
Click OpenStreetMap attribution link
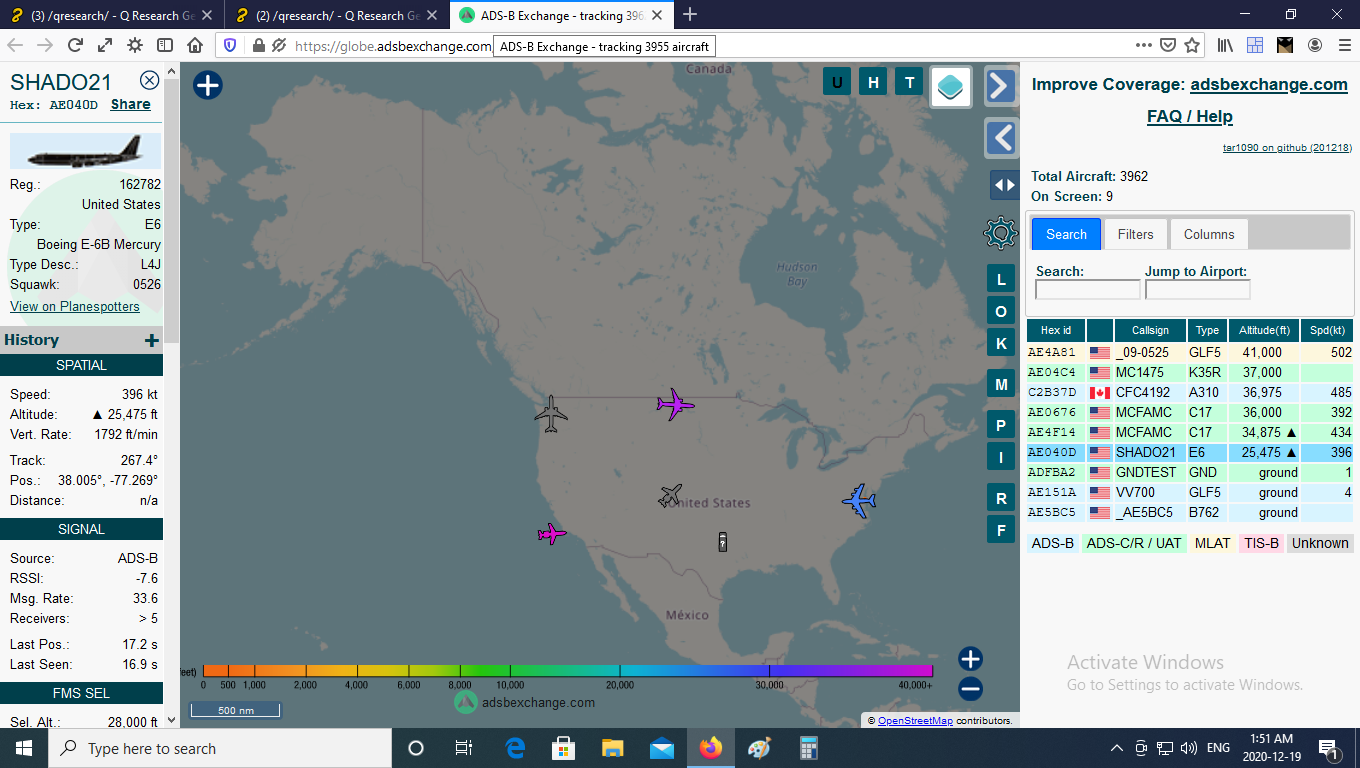coord(915,720)
